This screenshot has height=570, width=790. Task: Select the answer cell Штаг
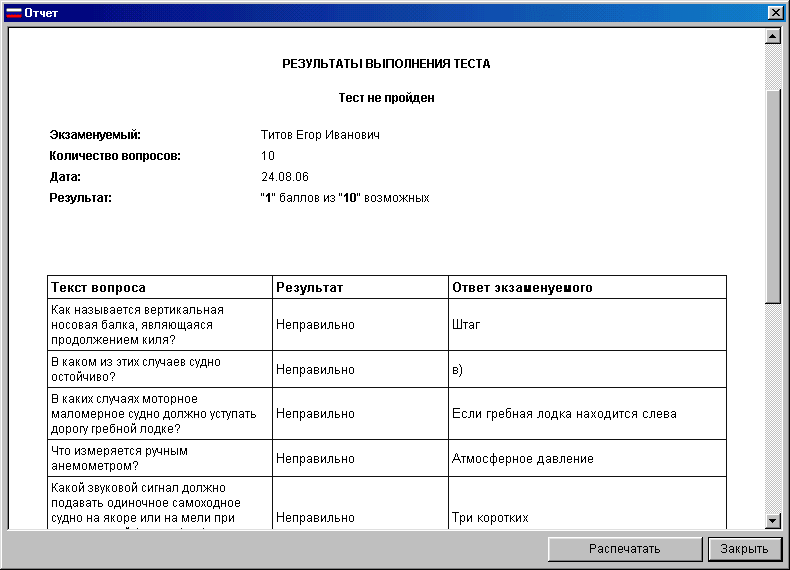(x=467, y=325)
